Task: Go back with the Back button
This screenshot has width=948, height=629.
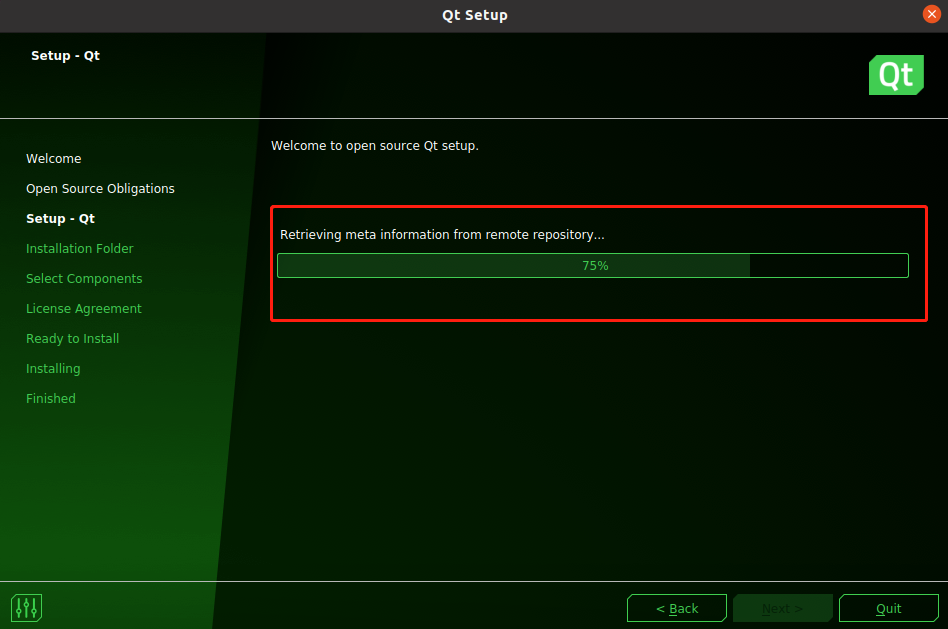Action: 677,608
